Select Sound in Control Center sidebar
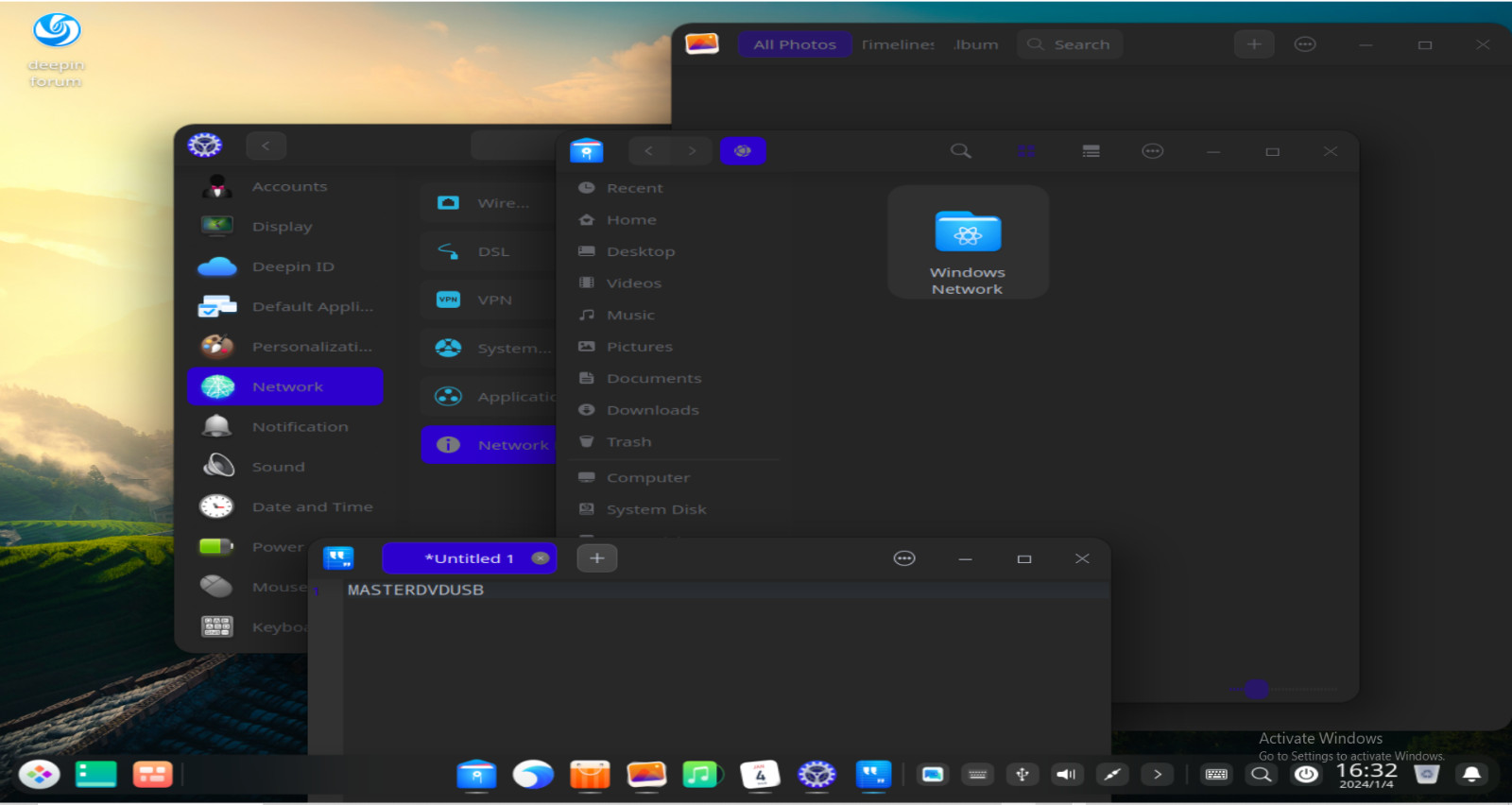Screen dimensions: 1512x805 point(285,467)
